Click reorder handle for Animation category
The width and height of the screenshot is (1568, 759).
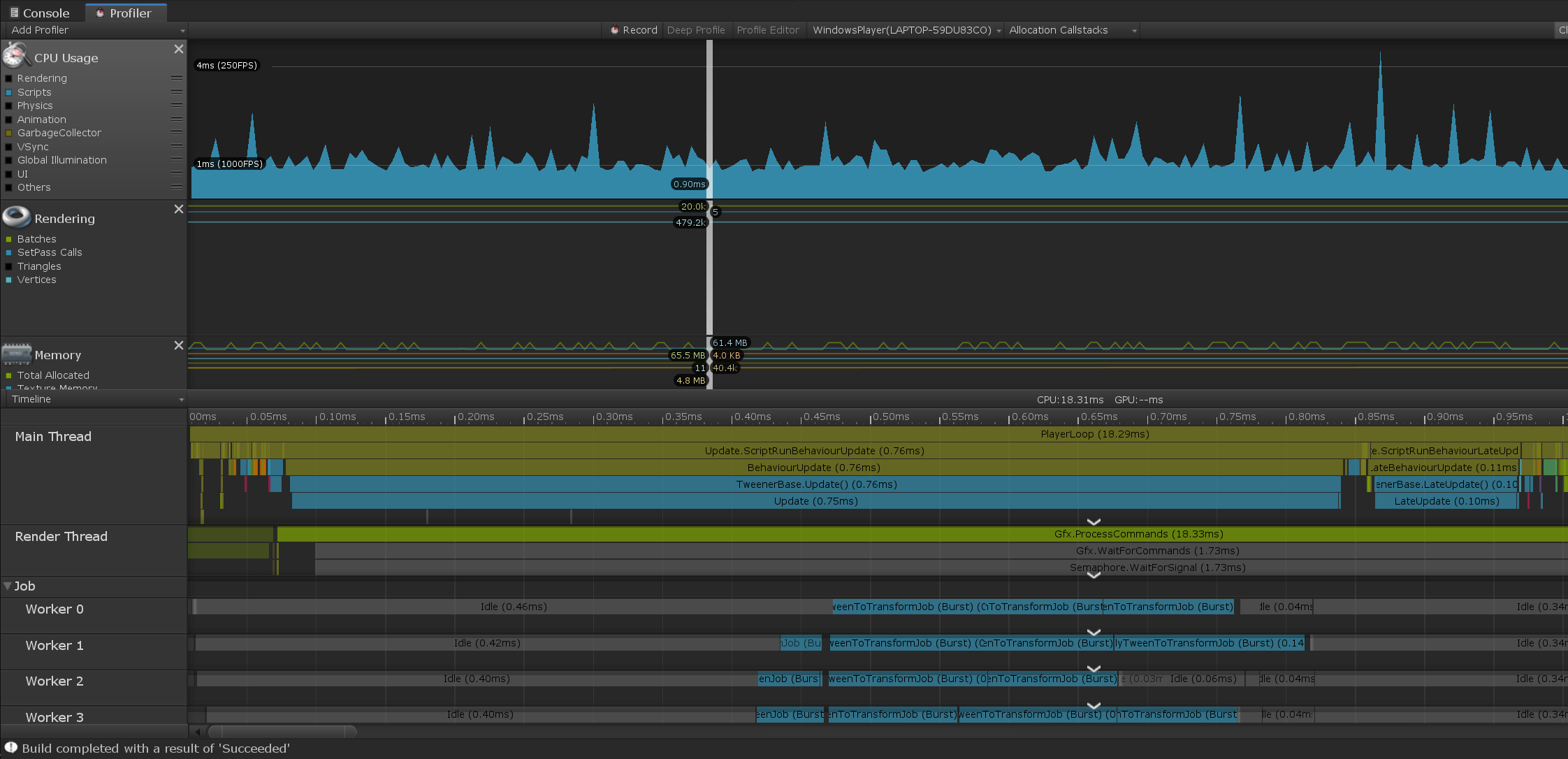177,119
